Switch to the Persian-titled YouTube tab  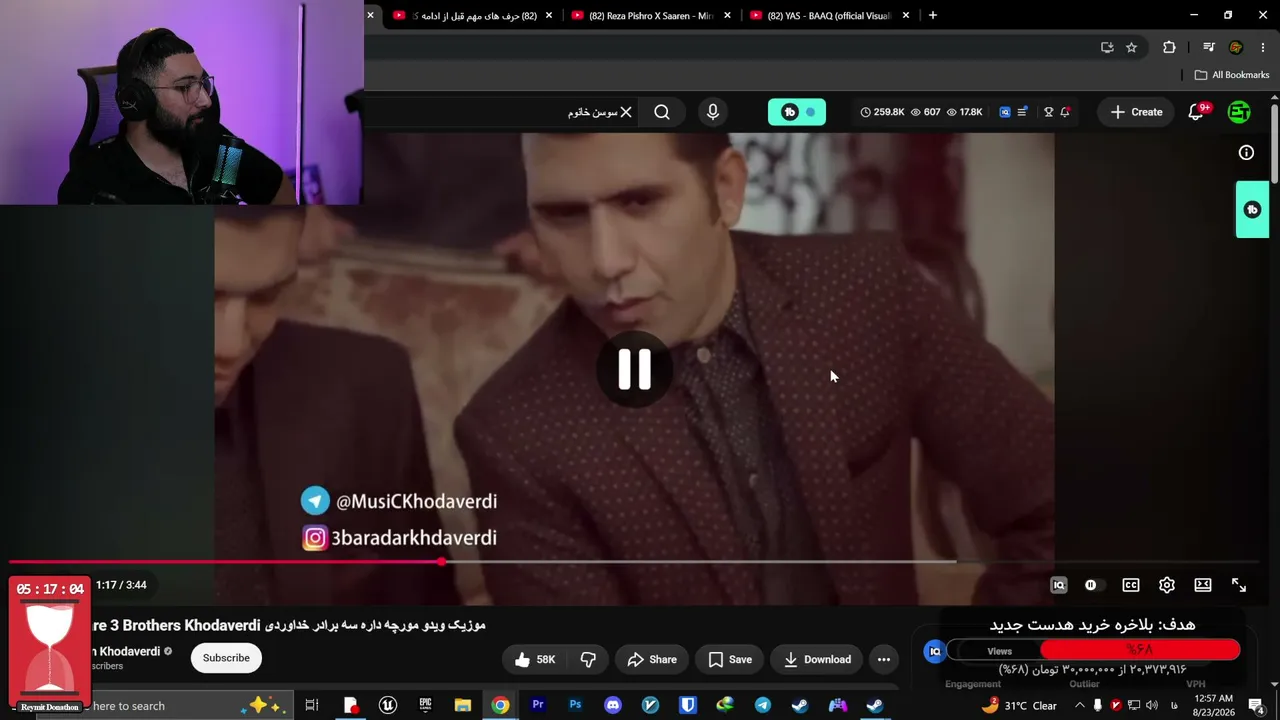[474, 15]
